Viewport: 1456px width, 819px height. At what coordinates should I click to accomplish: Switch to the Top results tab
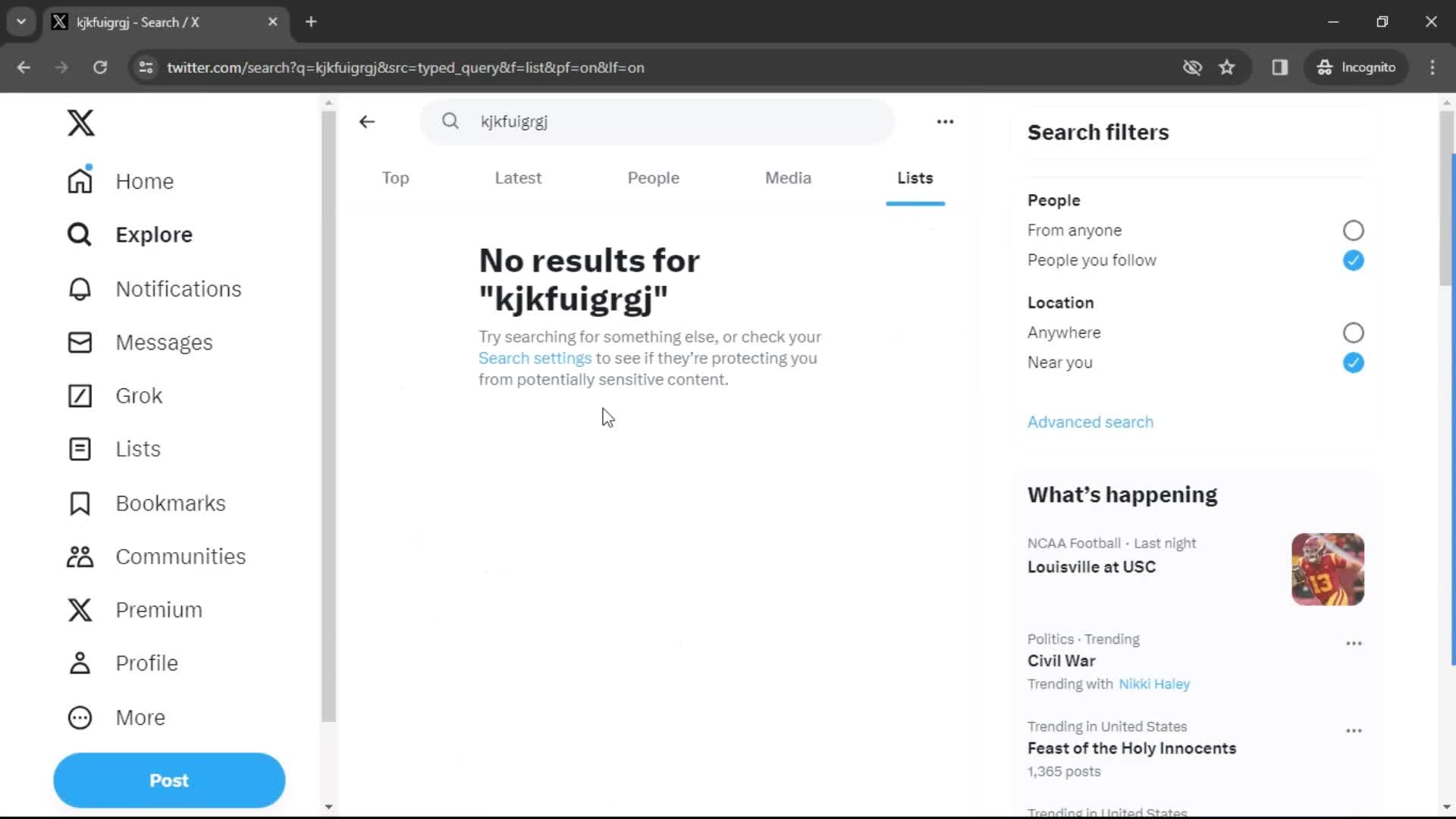pyautogui.click(x=395, y=178)
